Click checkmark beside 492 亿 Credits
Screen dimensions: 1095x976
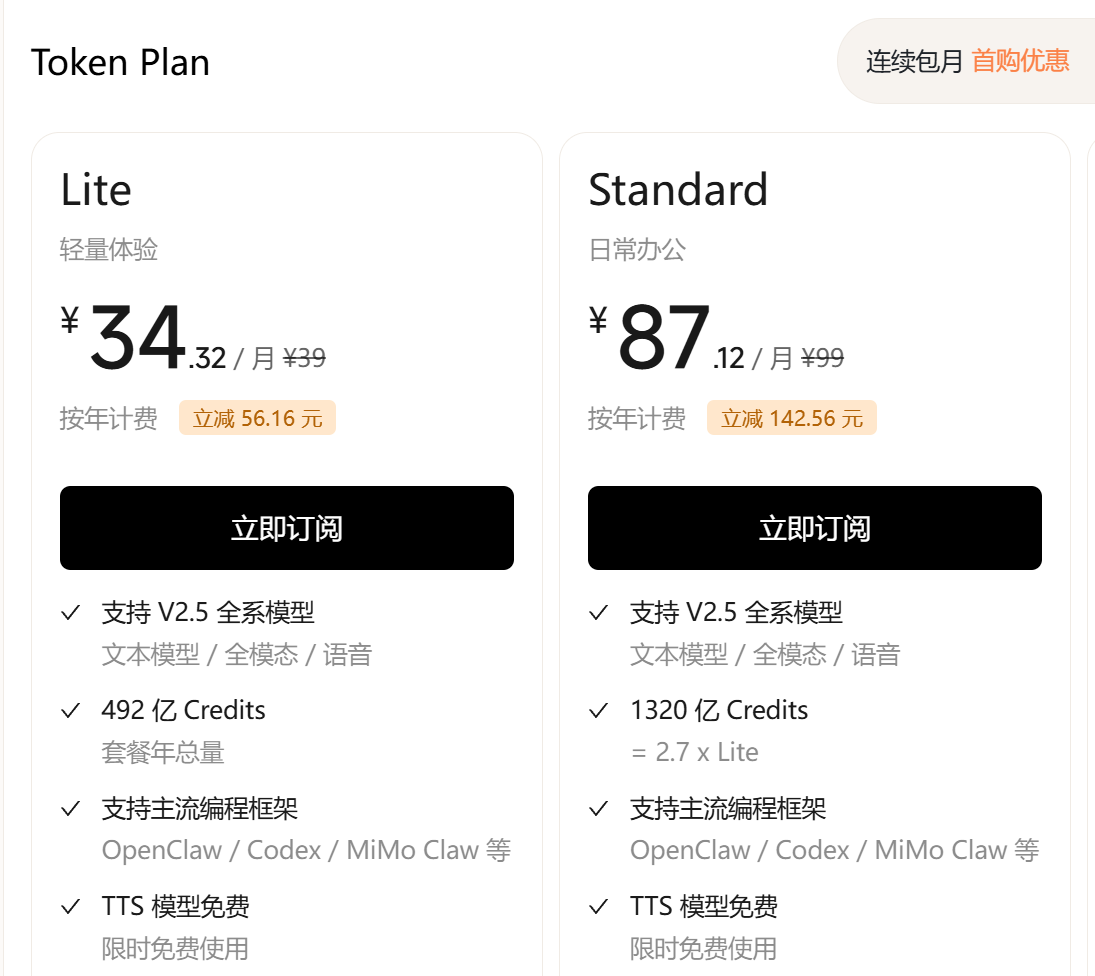click(71, 711)
